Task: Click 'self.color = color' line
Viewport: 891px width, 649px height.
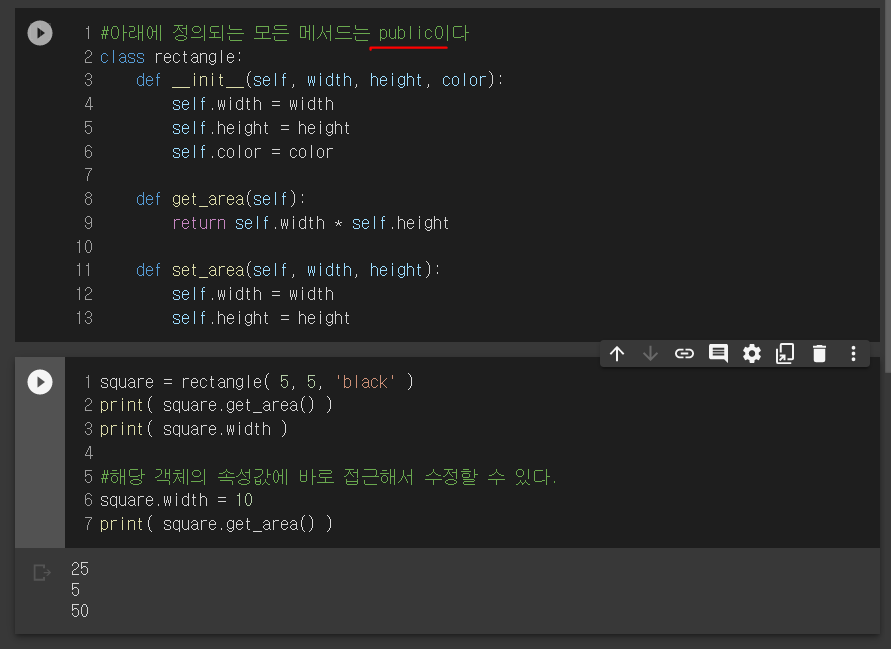Action: pos(253,152)
